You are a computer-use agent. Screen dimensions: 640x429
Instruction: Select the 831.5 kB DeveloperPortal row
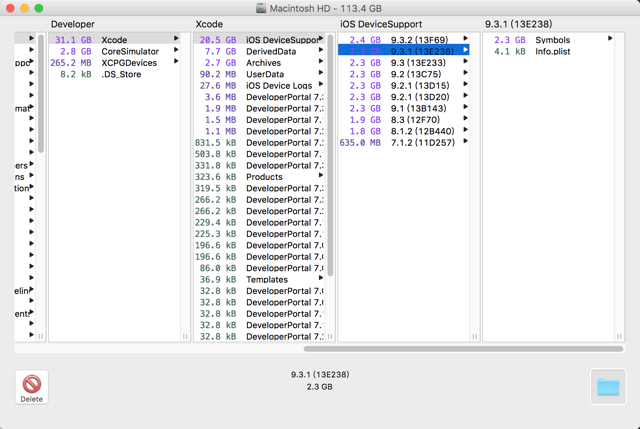(259, 142)
